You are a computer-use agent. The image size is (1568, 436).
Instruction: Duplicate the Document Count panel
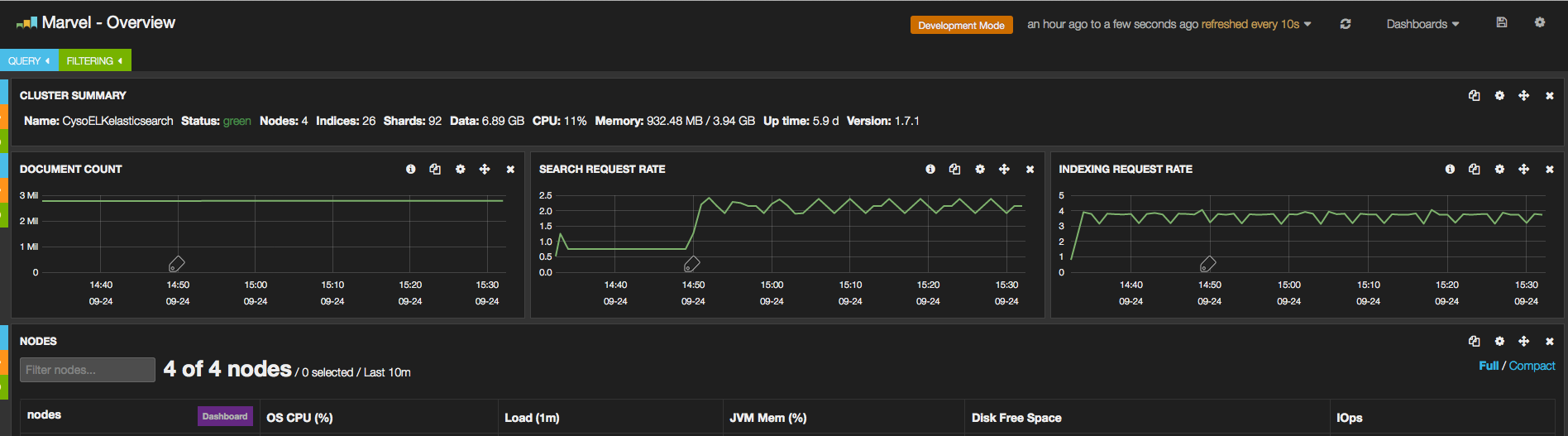coord(435,169)
